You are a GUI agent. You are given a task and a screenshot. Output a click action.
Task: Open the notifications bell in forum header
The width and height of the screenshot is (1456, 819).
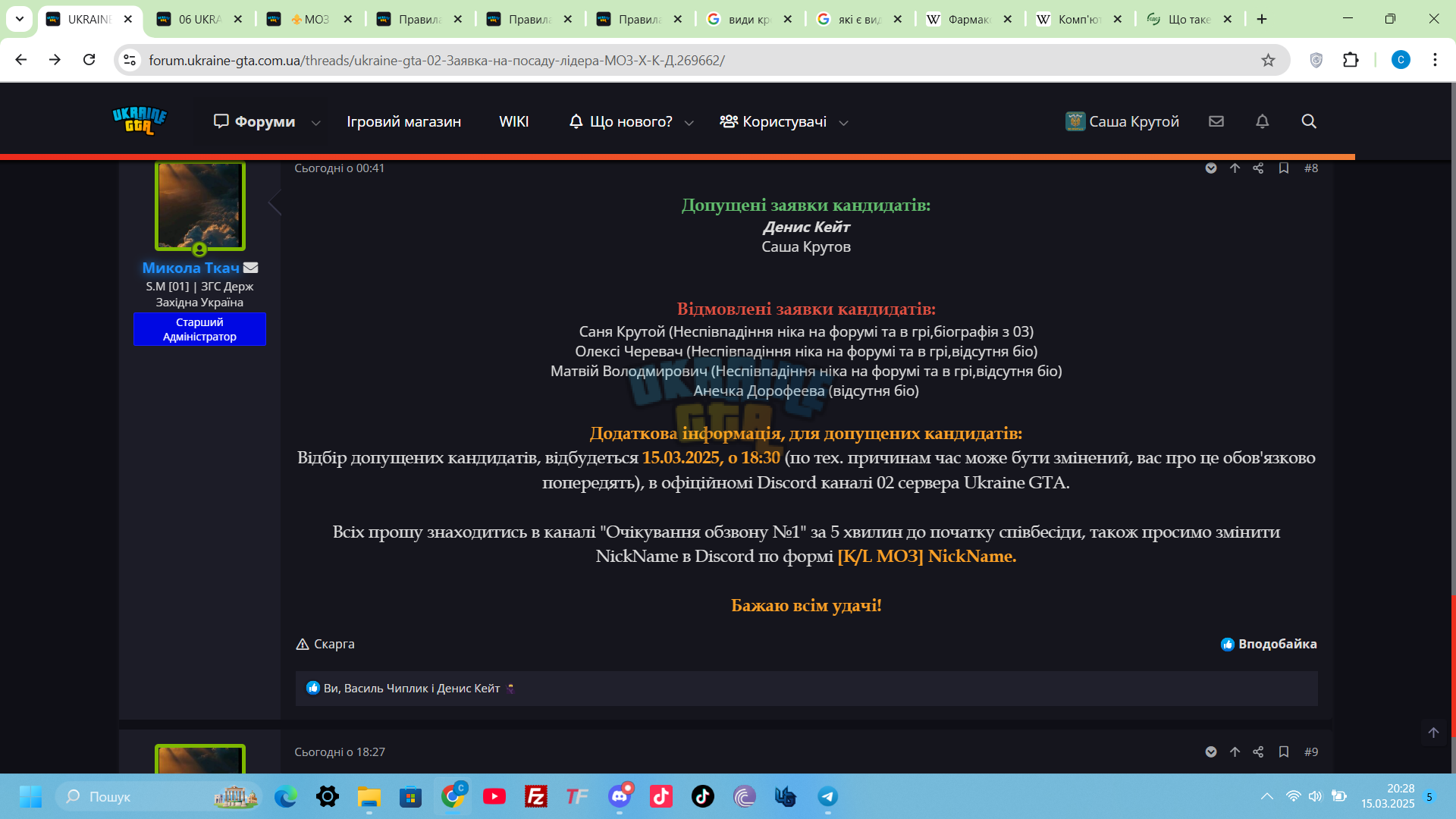[x=1263, y=121]
